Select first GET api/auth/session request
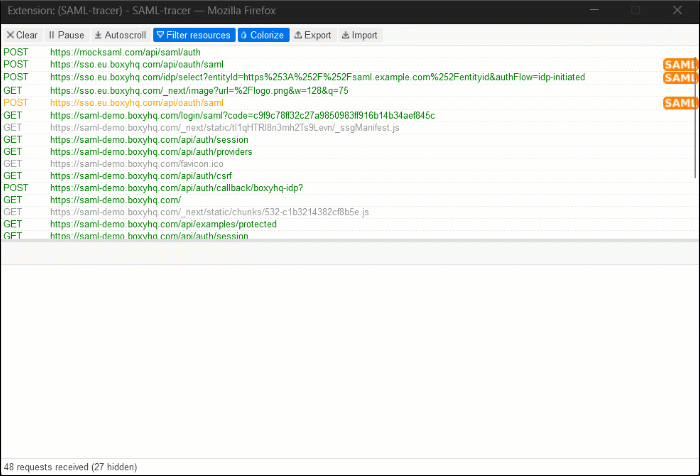The image size is (700, 476). (348, 140)
